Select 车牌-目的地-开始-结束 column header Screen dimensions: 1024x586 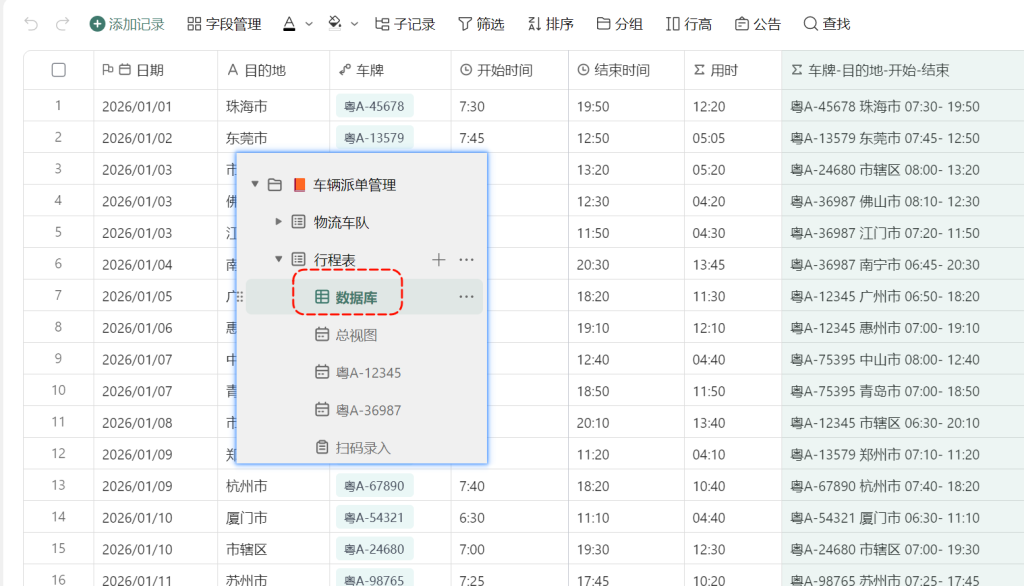(x=903, y=70)
